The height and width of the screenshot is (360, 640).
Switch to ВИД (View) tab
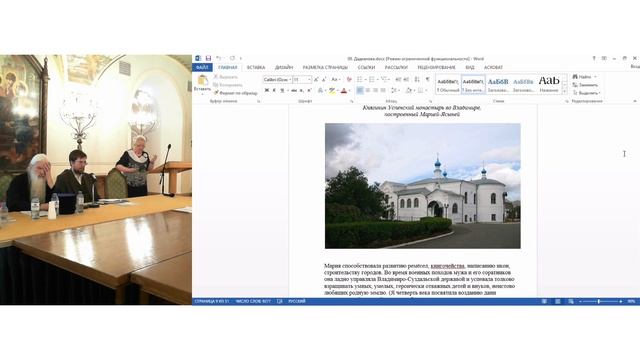pyautogui.click(x=470, y=67)
